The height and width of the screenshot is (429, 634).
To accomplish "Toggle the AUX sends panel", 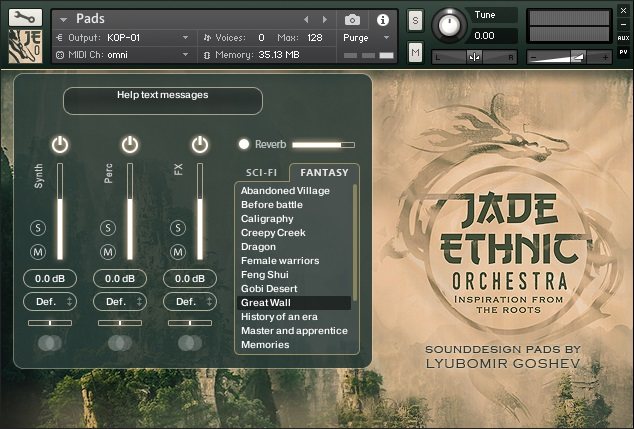I will [623, 38].
